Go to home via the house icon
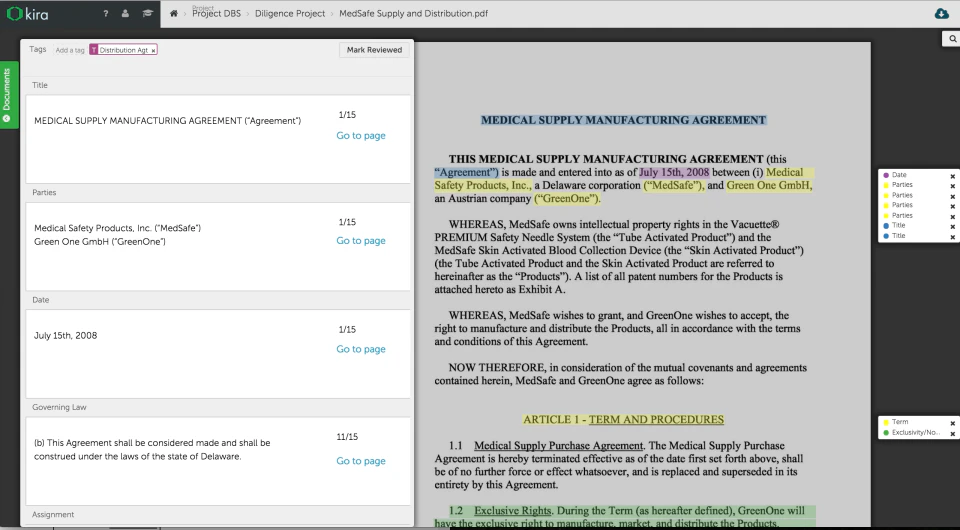 (x=174, y=13)
